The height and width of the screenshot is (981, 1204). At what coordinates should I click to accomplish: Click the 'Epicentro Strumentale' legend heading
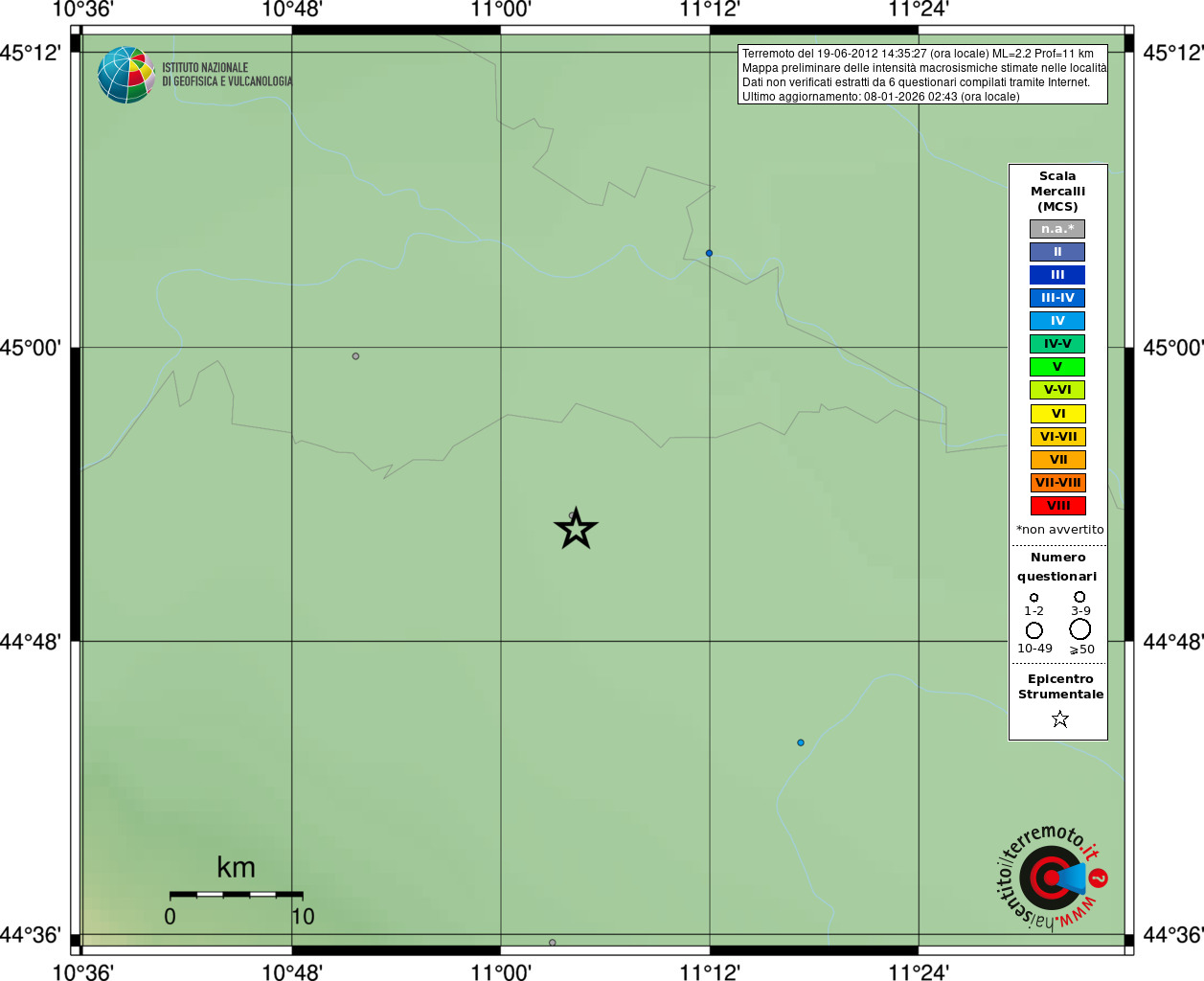point(1060,687)
